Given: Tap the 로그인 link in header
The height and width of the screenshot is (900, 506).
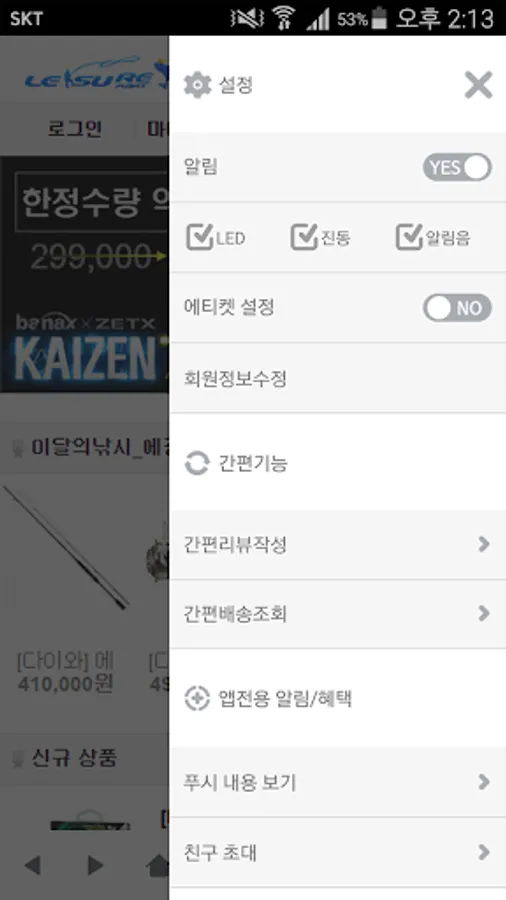Looking at the screenshot, I should coord(75,129).
